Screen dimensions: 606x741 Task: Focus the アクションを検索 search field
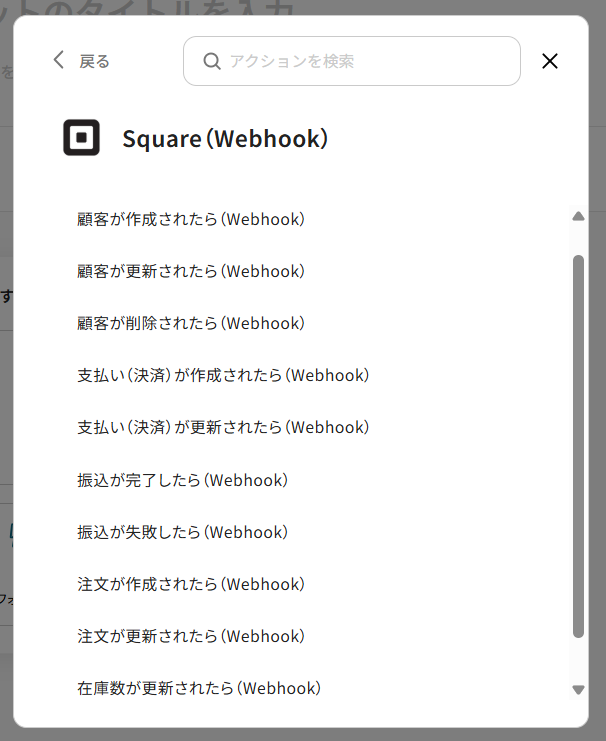pos(352,61)
